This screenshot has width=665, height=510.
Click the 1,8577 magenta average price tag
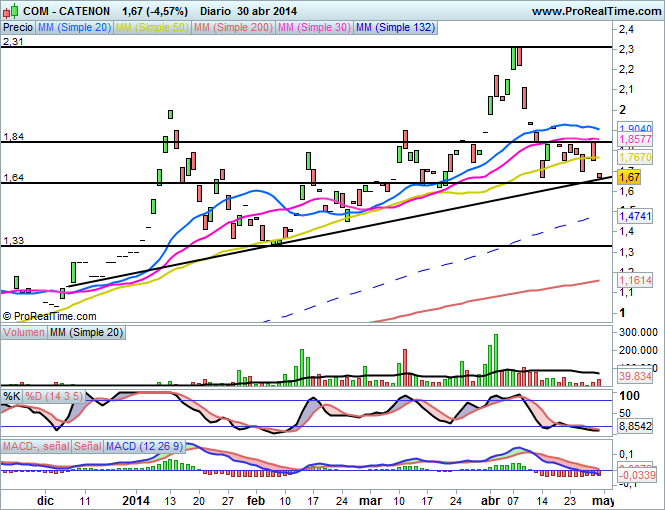coord(635,139)
